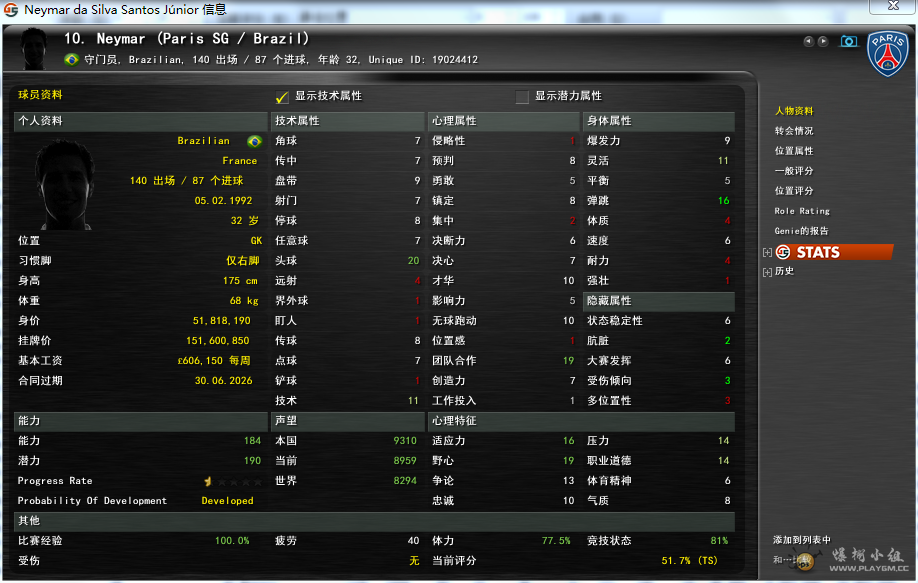The width and height of the screenshot is (918, 583).
Task: Click the camera screenshot icon
Action: (849, 41)
